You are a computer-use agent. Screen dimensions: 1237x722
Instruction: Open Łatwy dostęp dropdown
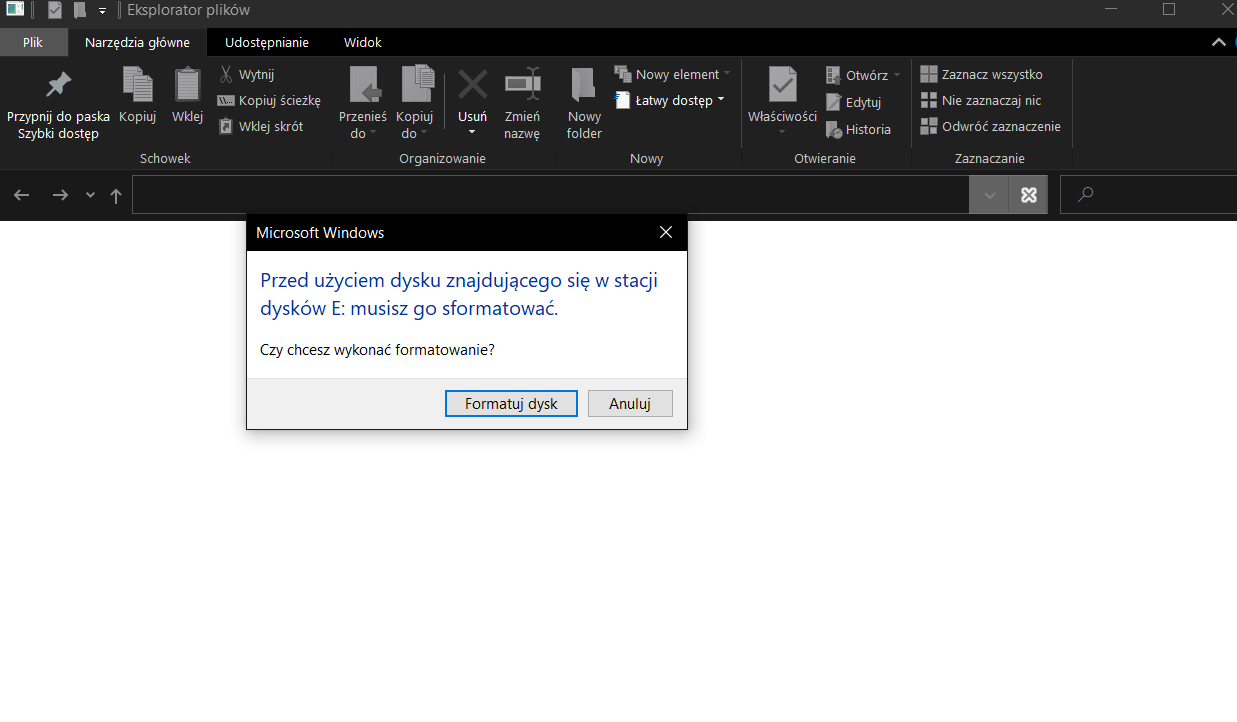click(669, 100)
